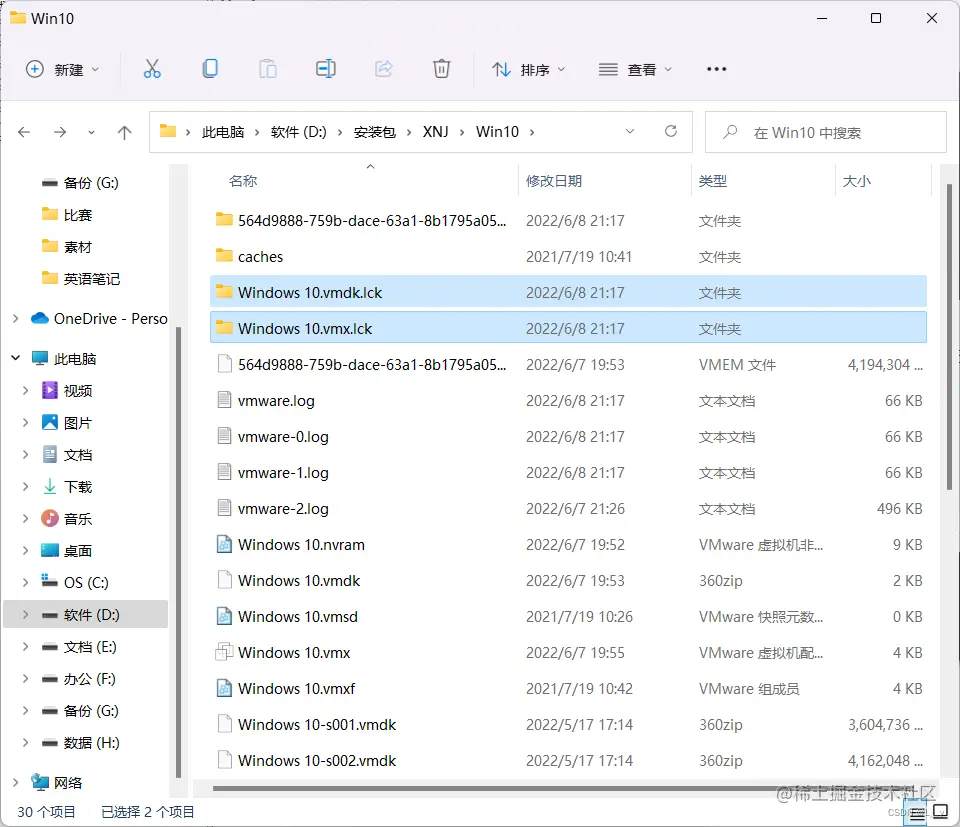Image resolution: width=960 pixels, height=827 pixels.
Task: Expand the OS (C:) drive node
Action: 25,582
